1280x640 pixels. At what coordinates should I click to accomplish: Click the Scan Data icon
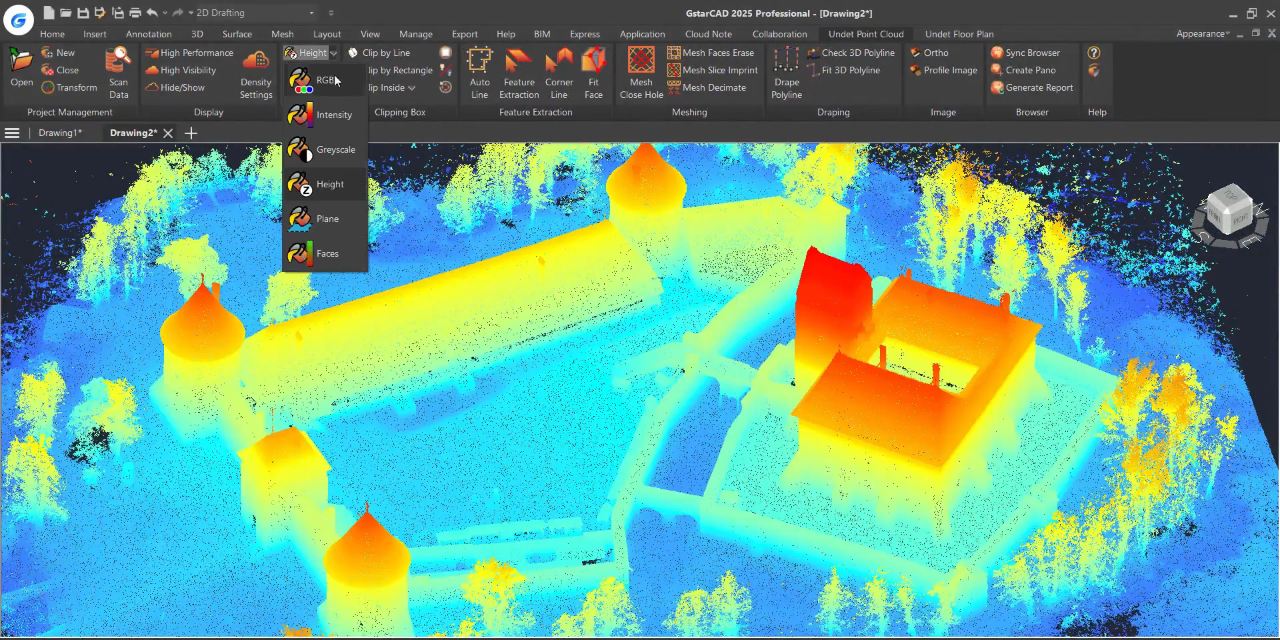click(119, 73)
